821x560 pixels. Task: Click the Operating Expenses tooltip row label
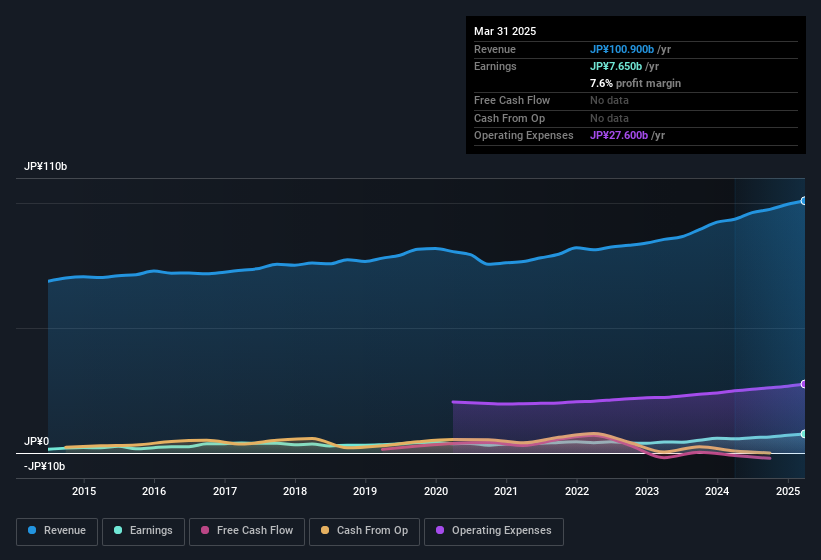click(x=524, y=136)
